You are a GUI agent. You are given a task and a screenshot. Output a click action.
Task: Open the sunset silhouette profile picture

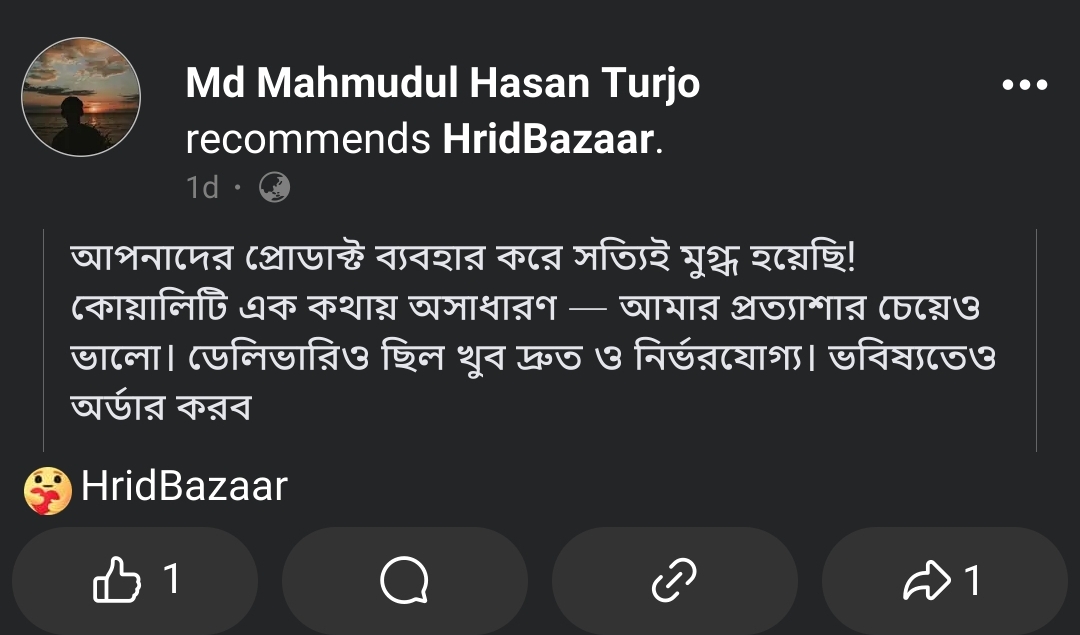pyautogui.click(x=81, y=97)
